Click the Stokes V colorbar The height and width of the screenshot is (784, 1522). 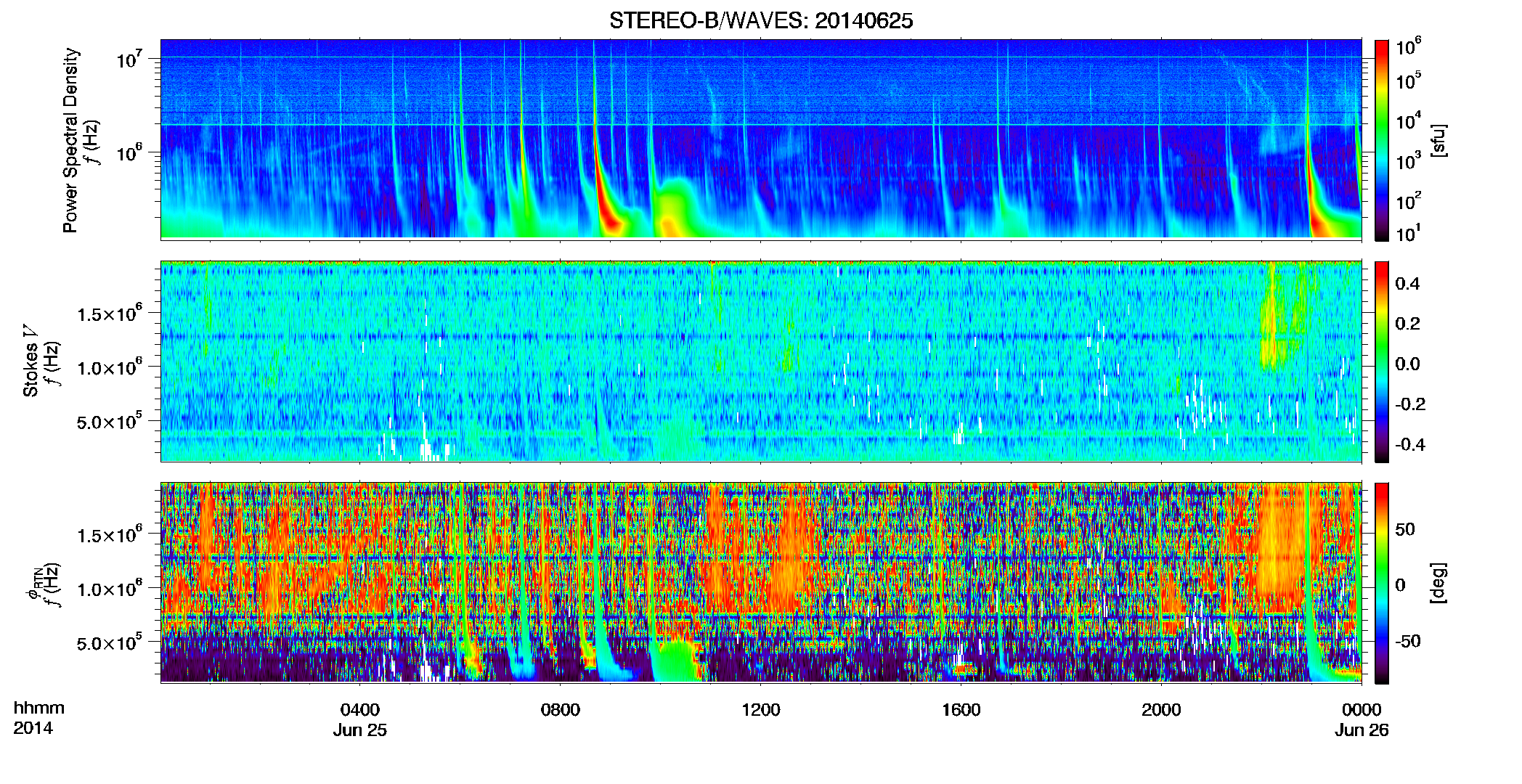coord(1382,362)
